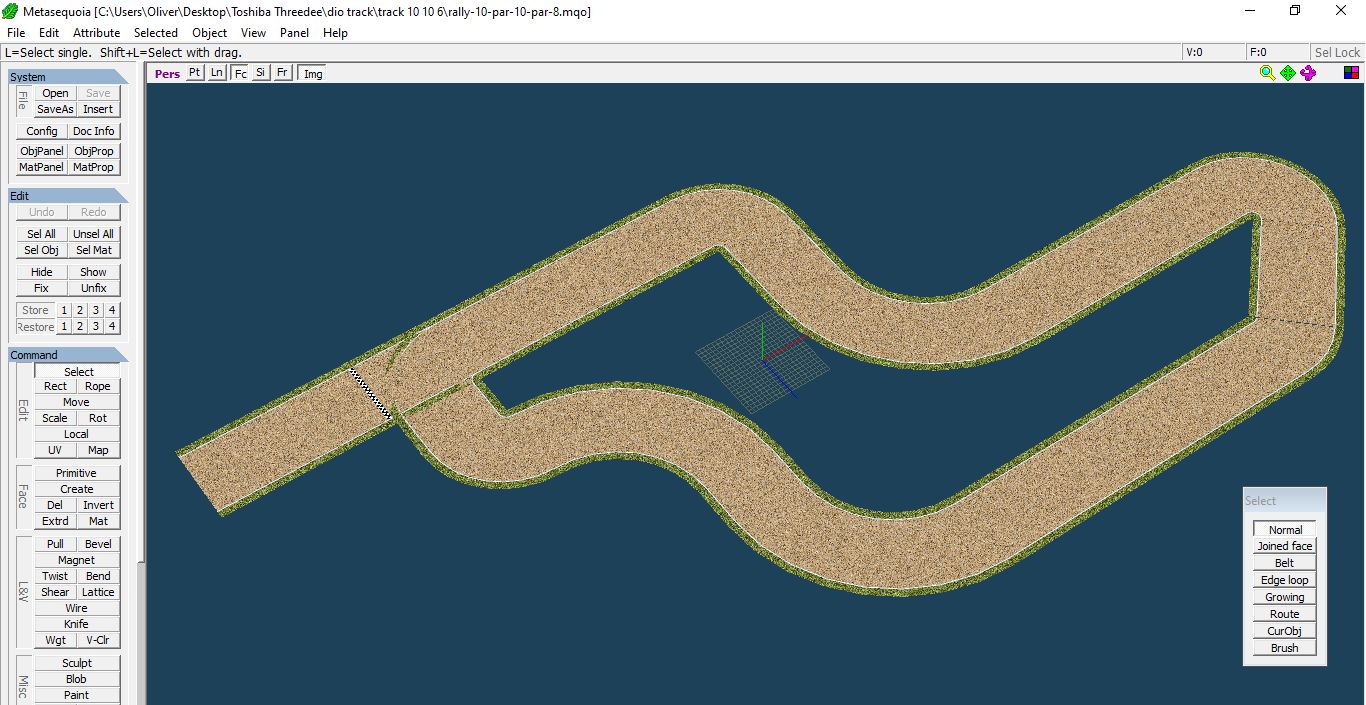Activate the Paint command
Screen dimensions: 1366x705
[76, 695]
